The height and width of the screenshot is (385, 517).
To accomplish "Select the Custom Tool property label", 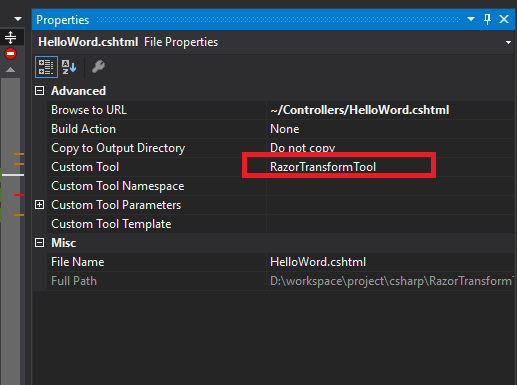I will pyautogui.click(x=85, y=167).
